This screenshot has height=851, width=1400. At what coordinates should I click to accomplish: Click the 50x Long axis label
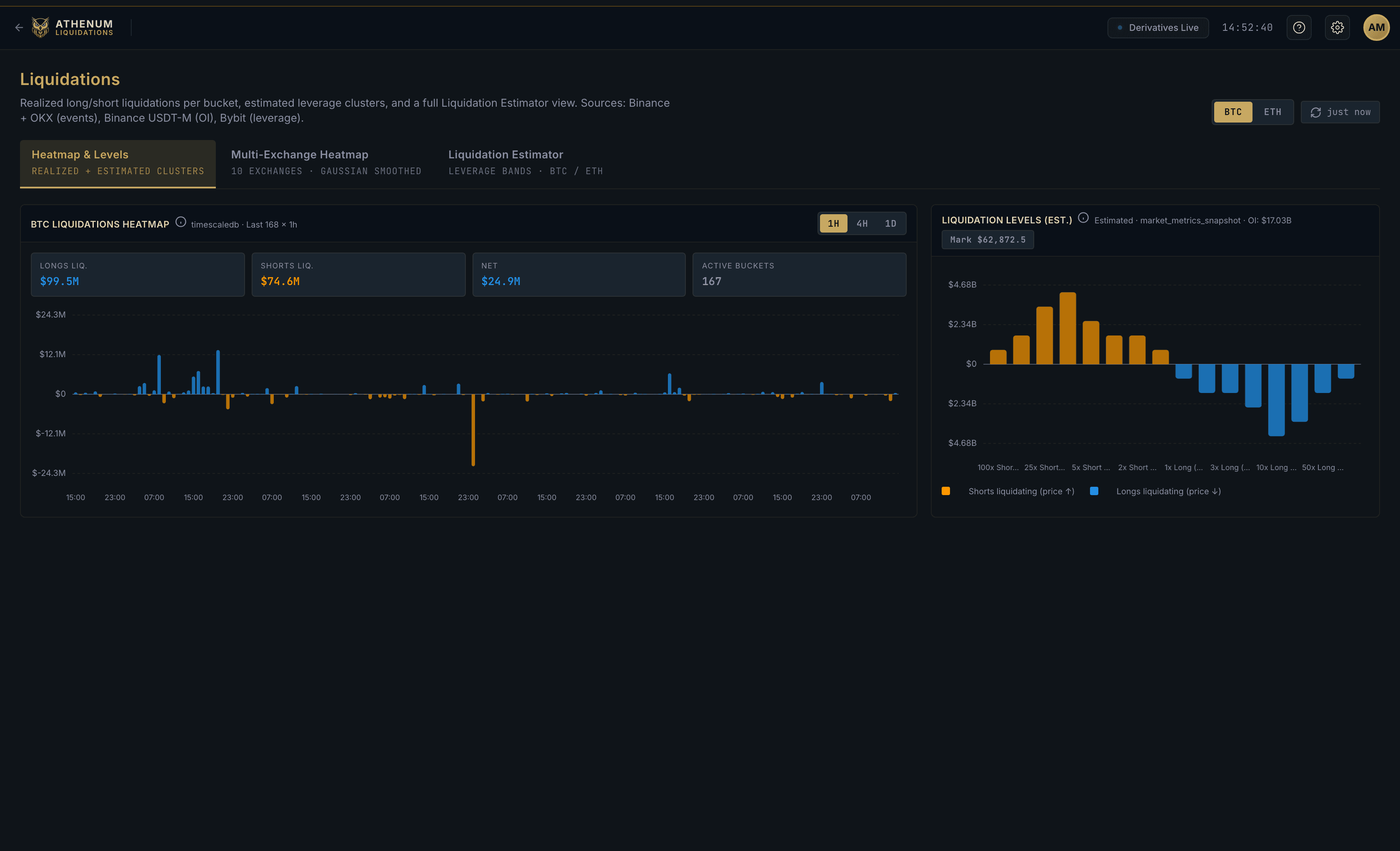click(1323, 468)
